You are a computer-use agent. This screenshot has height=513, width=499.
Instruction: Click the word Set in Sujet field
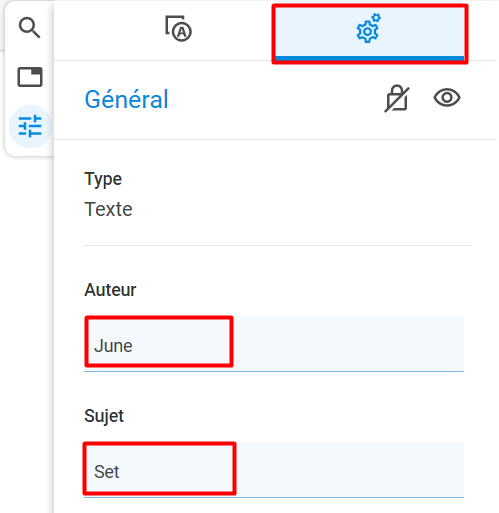tap(107, 472)
